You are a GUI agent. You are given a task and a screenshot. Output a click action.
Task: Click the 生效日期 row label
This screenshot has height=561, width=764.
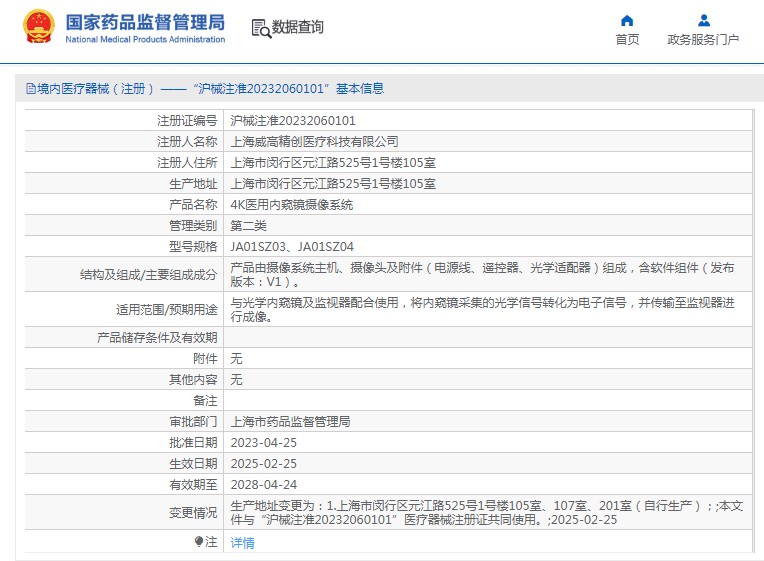point(193,464)
